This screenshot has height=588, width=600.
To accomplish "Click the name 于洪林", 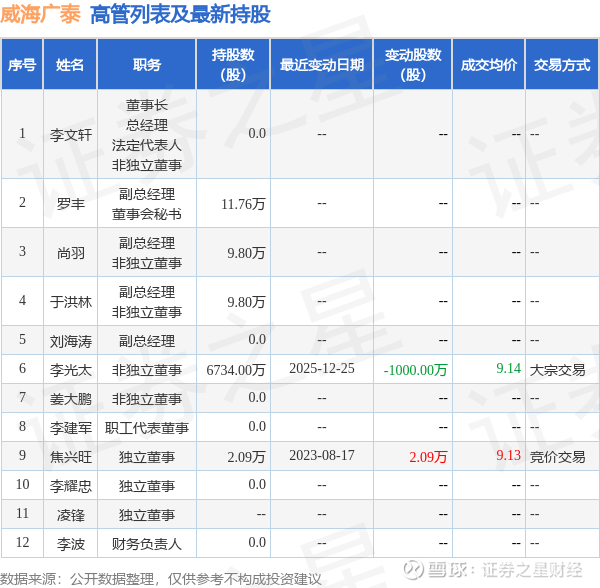I will (x=71, y=301).
